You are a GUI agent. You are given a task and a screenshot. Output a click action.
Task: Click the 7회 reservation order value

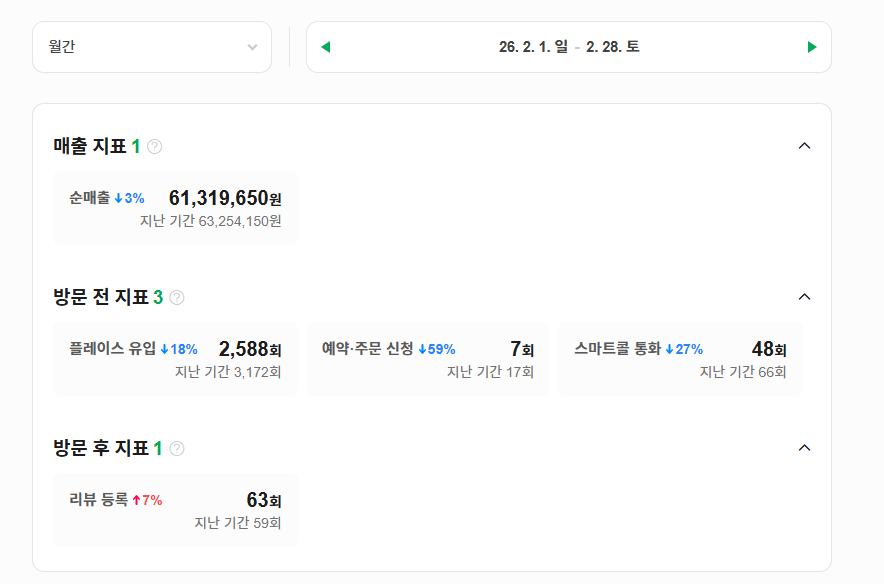point(522,349)
